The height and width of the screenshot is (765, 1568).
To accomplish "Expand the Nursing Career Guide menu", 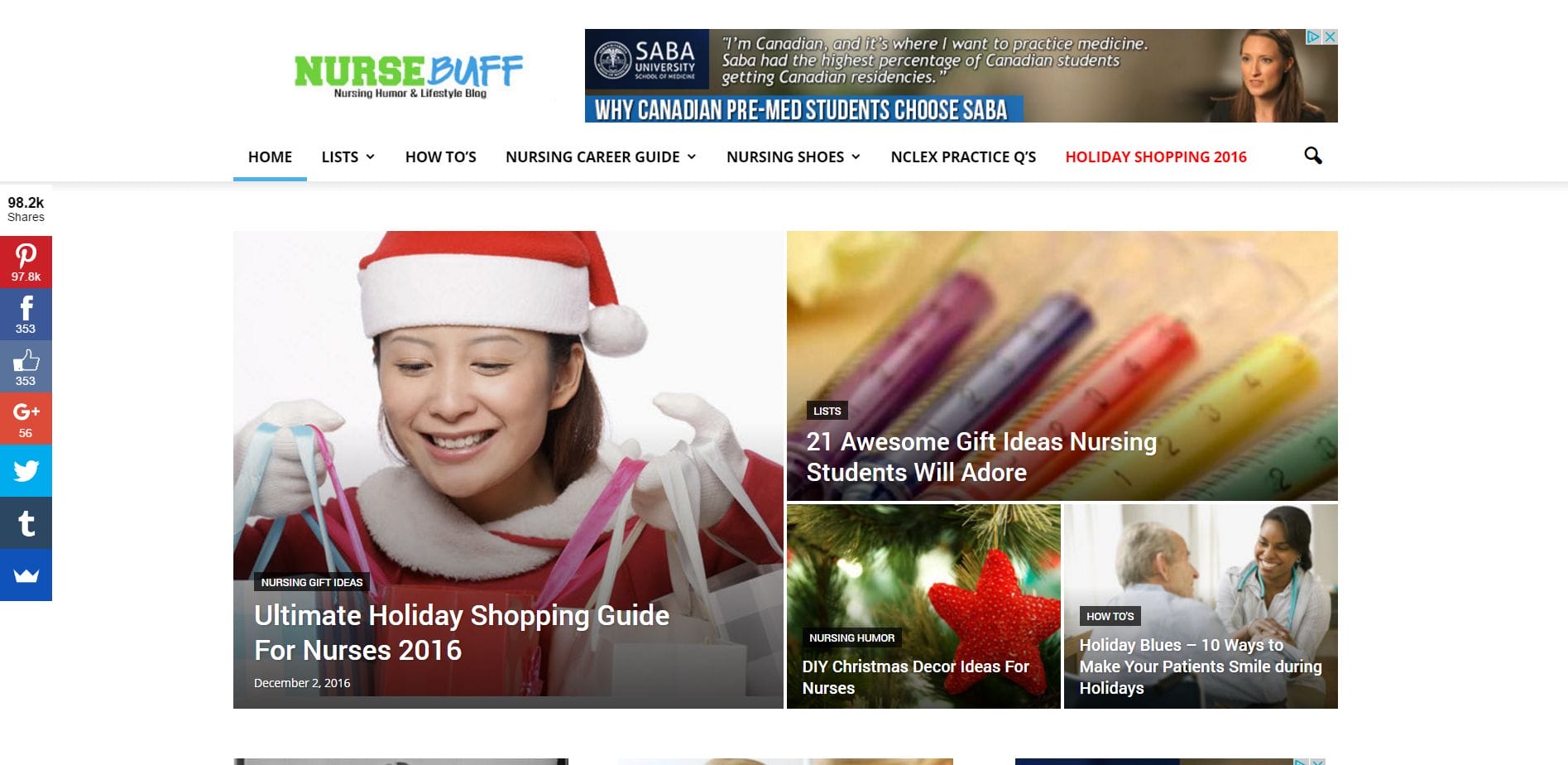I will point(601,156).
